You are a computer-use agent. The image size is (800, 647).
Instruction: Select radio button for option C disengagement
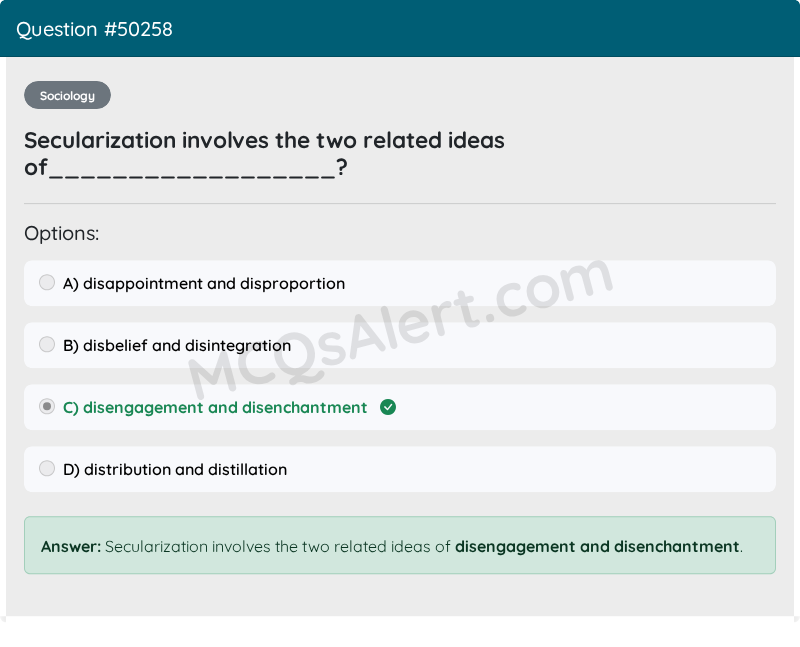pos(47,407)
